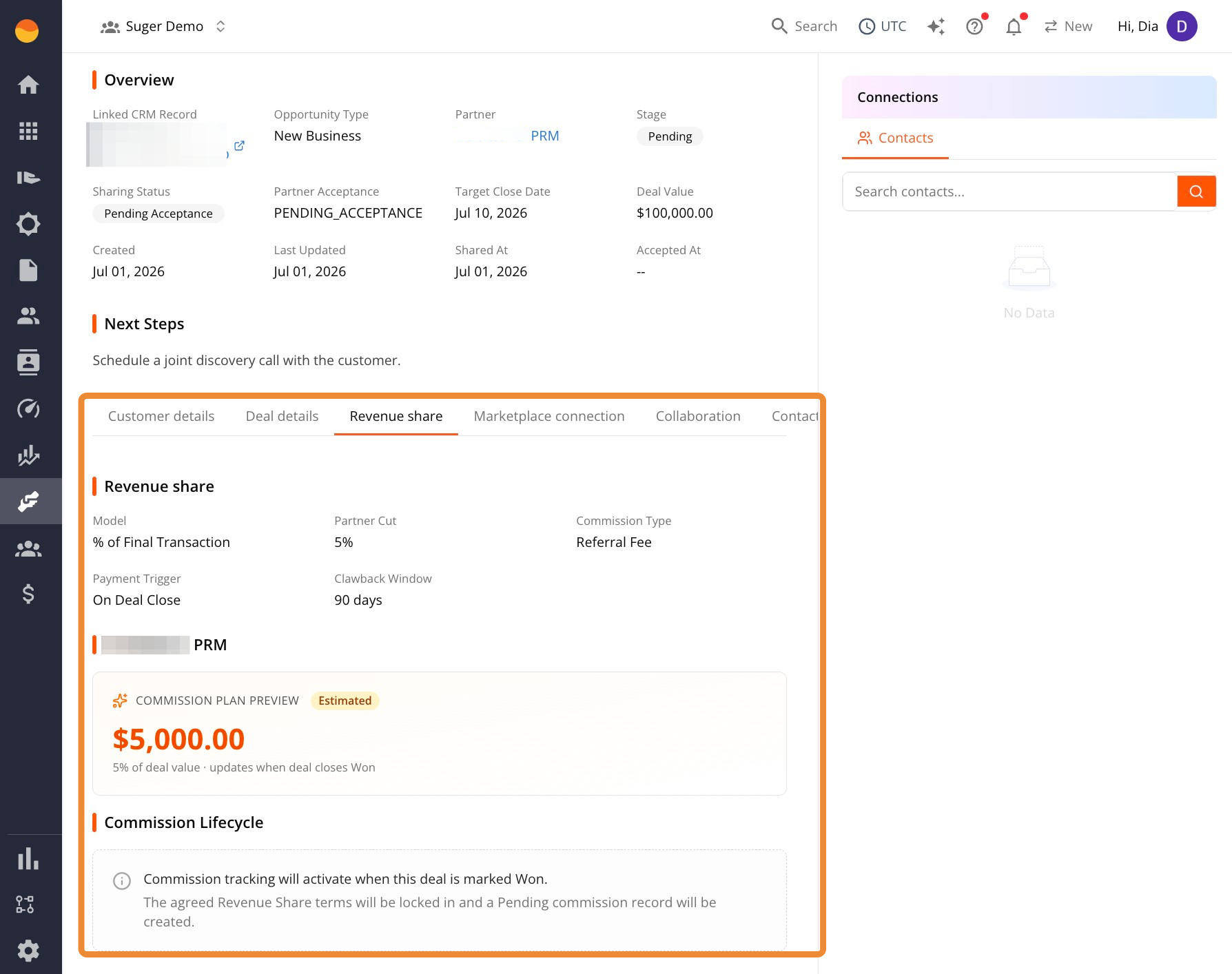This screenshot has height=974, width=1232.
Task: Open the two-people users sidebar icon
Action: pos(28,316)
